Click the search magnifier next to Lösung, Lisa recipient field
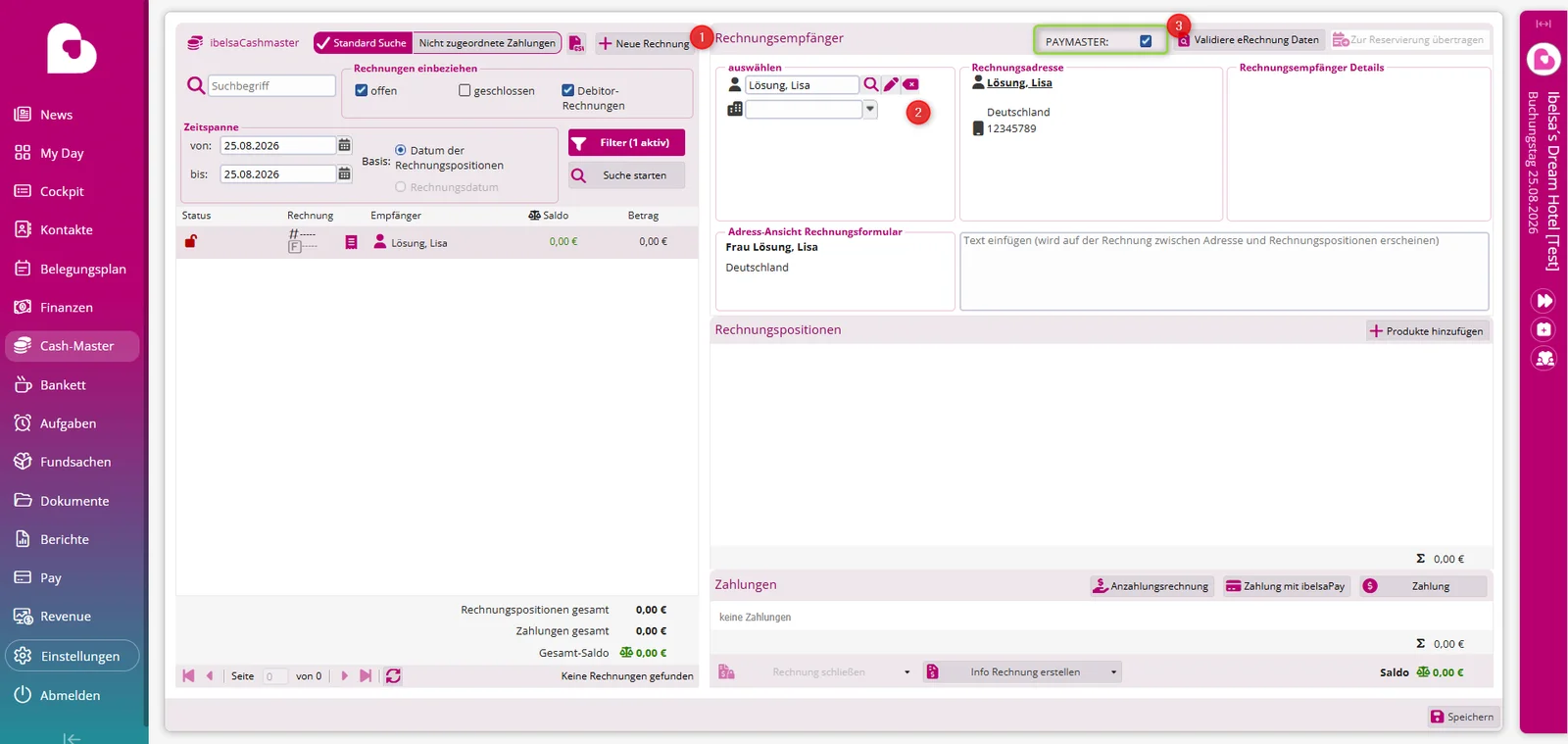This screenshot has width=1568, height=744. tap(870, 84)
